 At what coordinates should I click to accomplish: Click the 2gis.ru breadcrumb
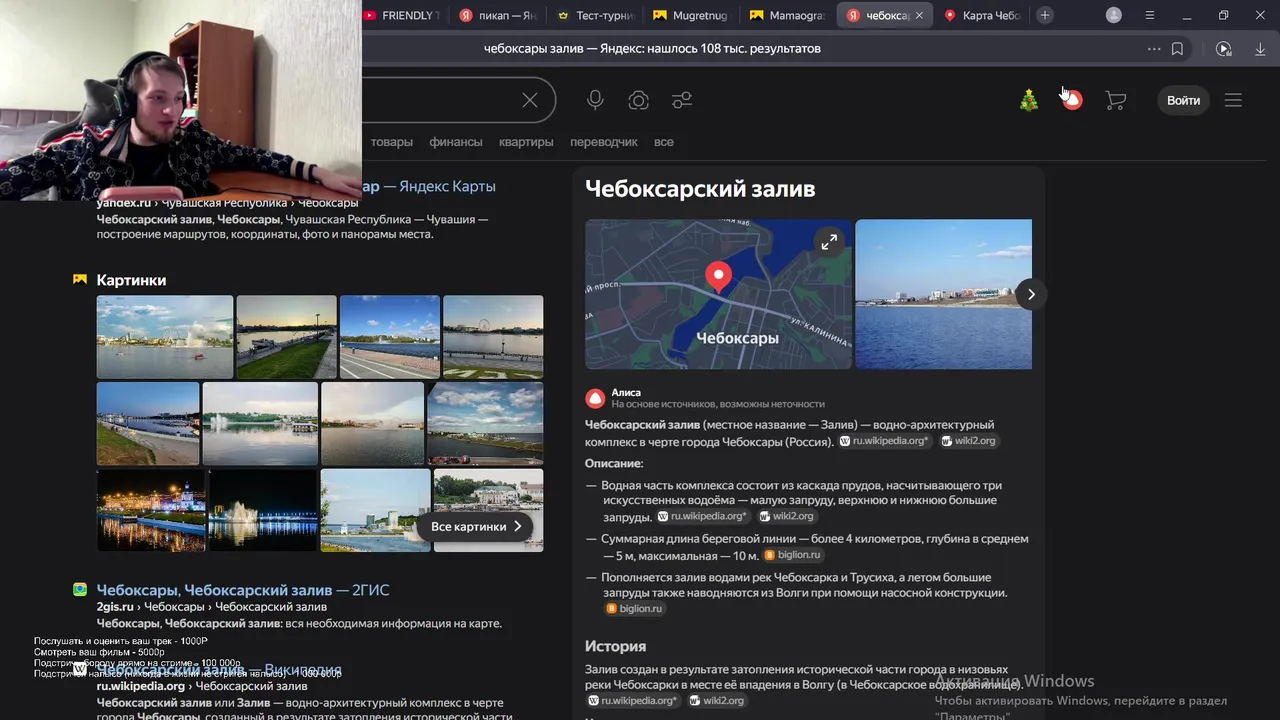[115, 607]
